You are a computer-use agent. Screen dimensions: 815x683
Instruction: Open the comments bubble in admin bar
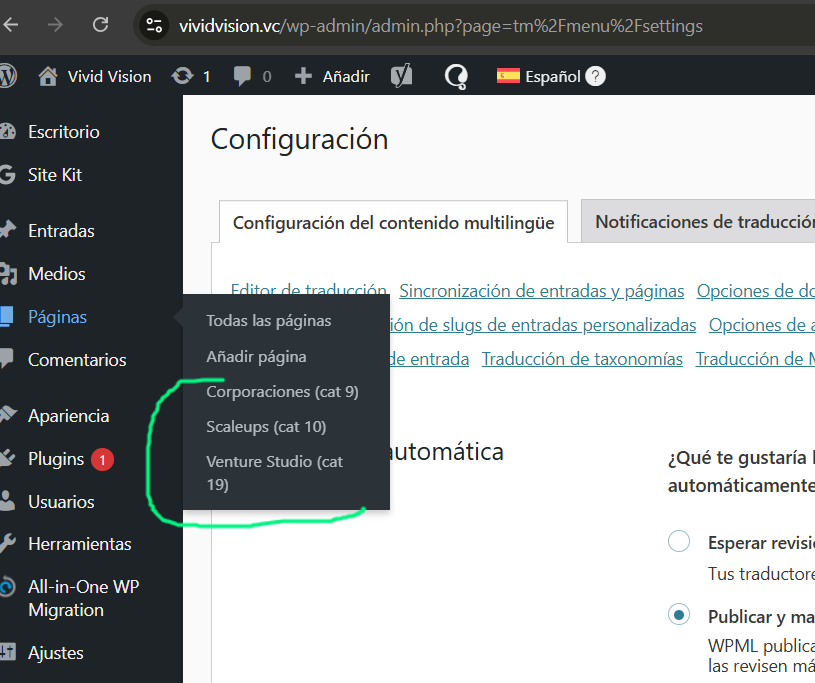(x=242, y=76)
